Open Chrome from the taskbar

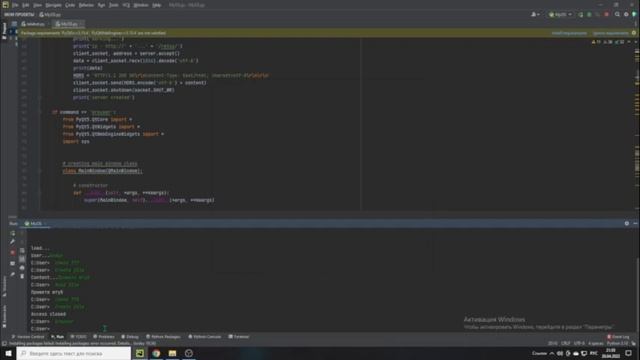point(156,353)
